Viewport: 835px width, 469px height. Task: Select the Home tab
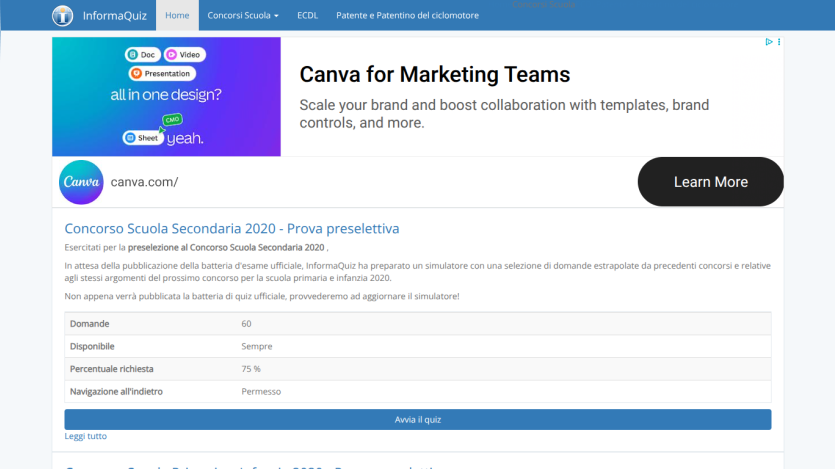(x=177, y=15)
